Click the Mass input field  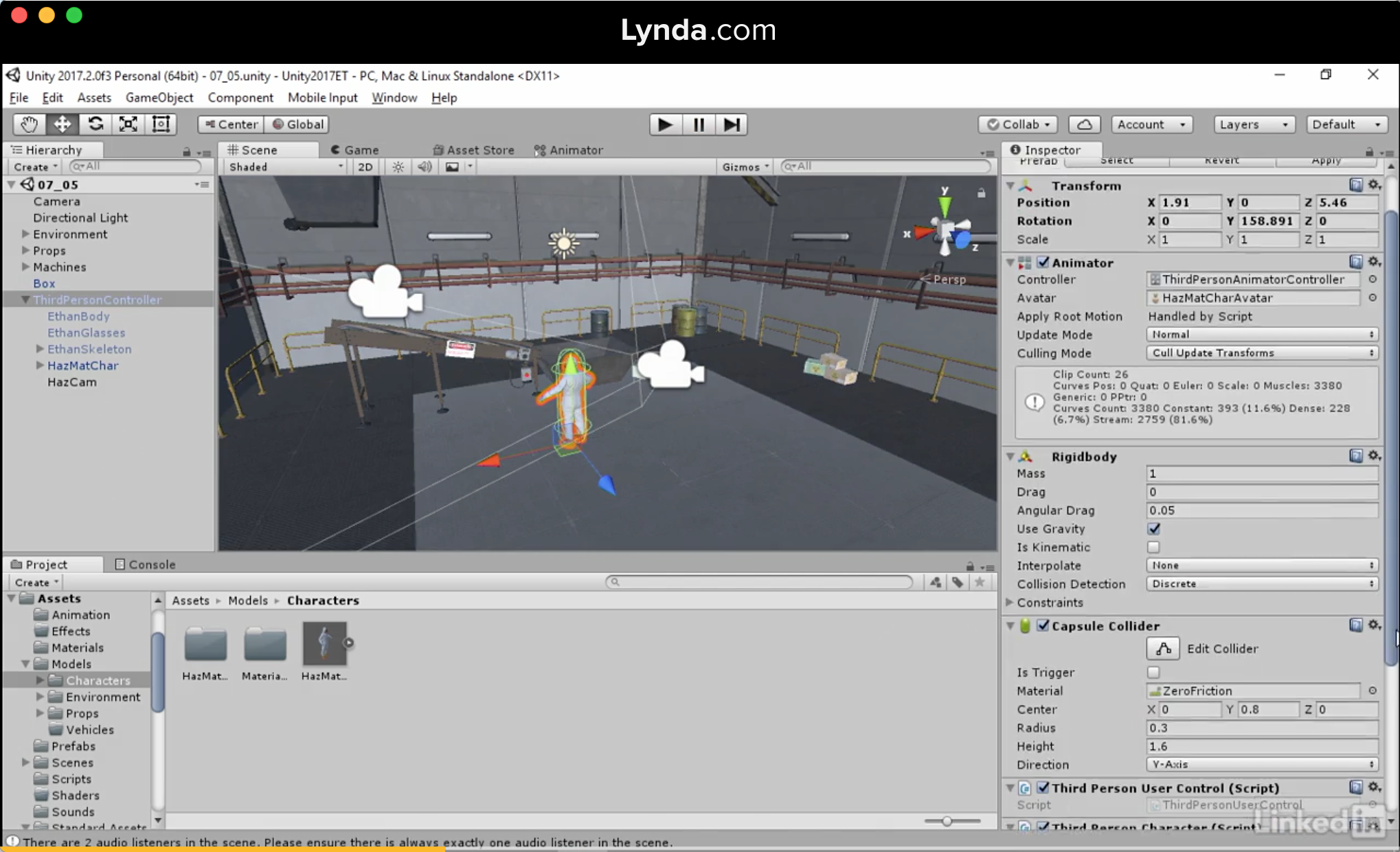(1263, 473)
